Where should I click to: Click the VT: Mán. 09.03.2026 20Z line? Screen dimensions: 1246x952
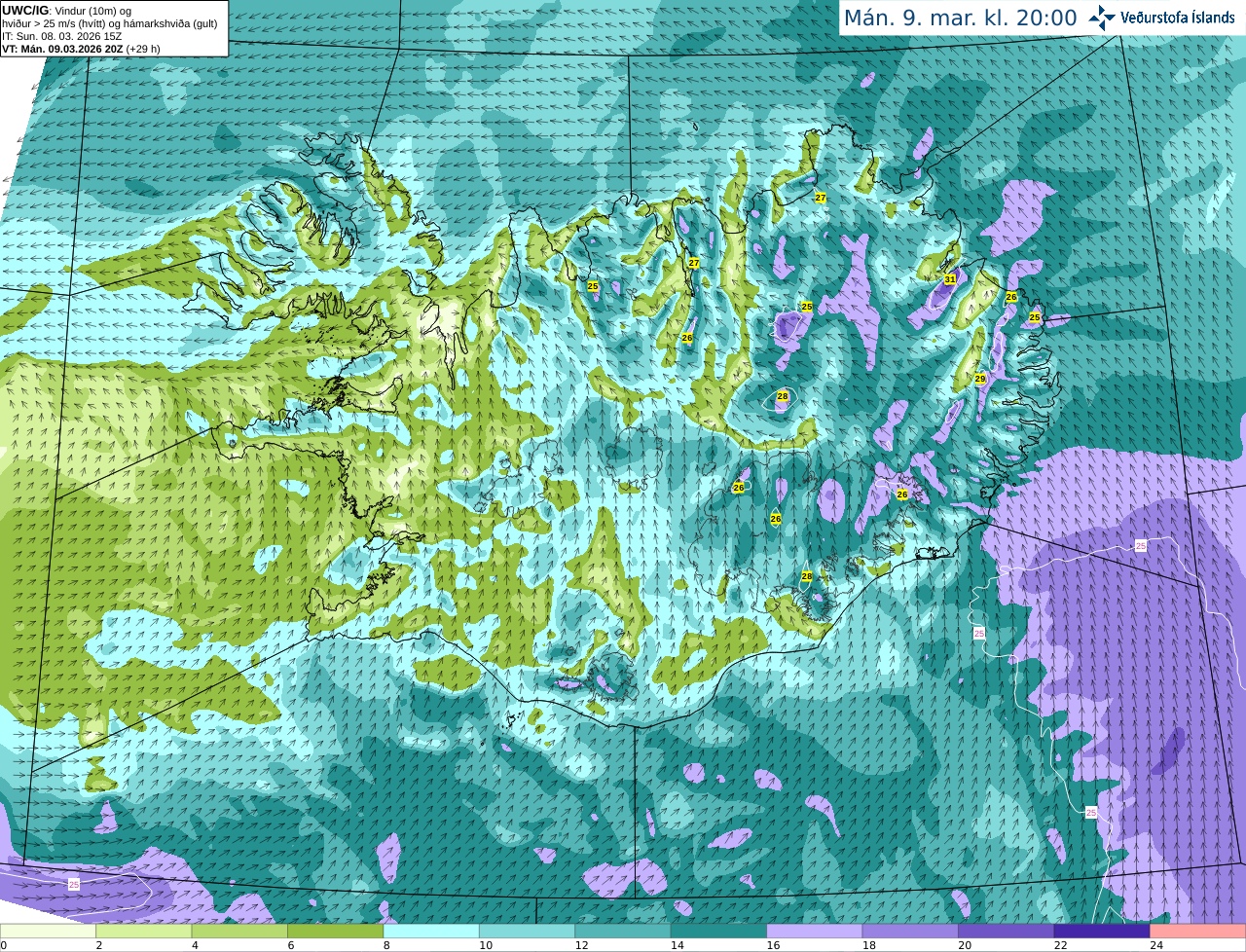tap(81, 48)
